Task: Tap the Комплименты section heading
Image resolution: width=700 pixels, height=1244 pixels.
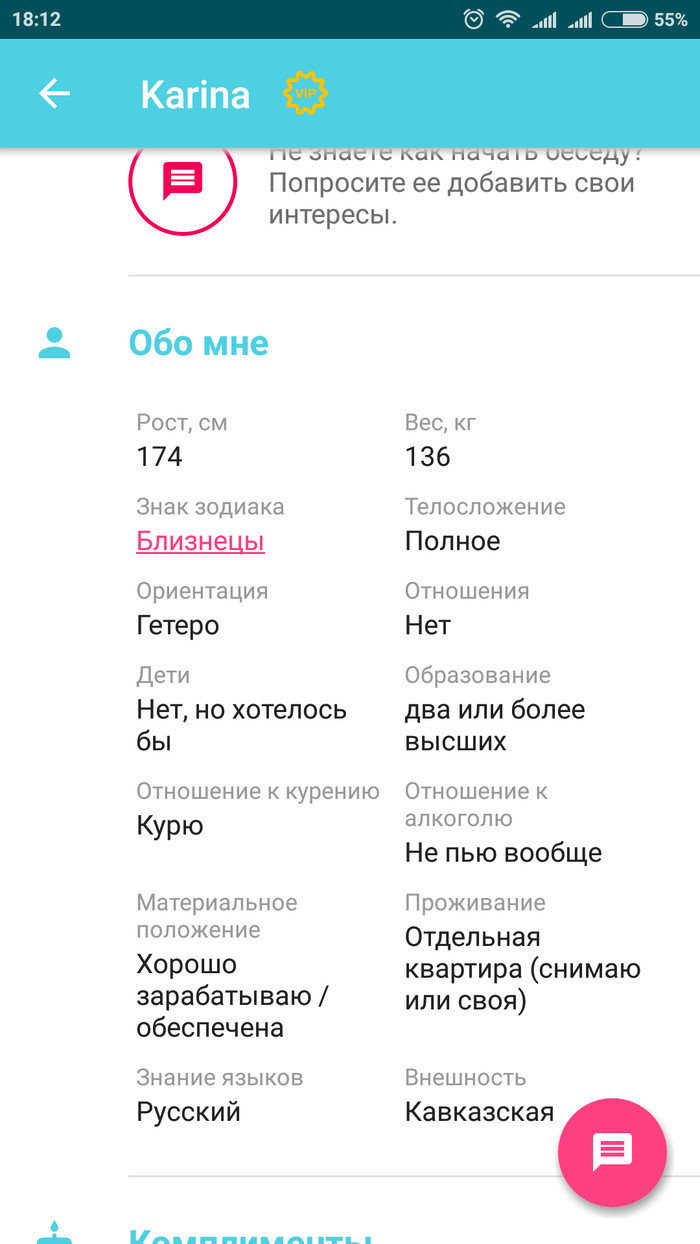Action: [x=250, y=1232]
